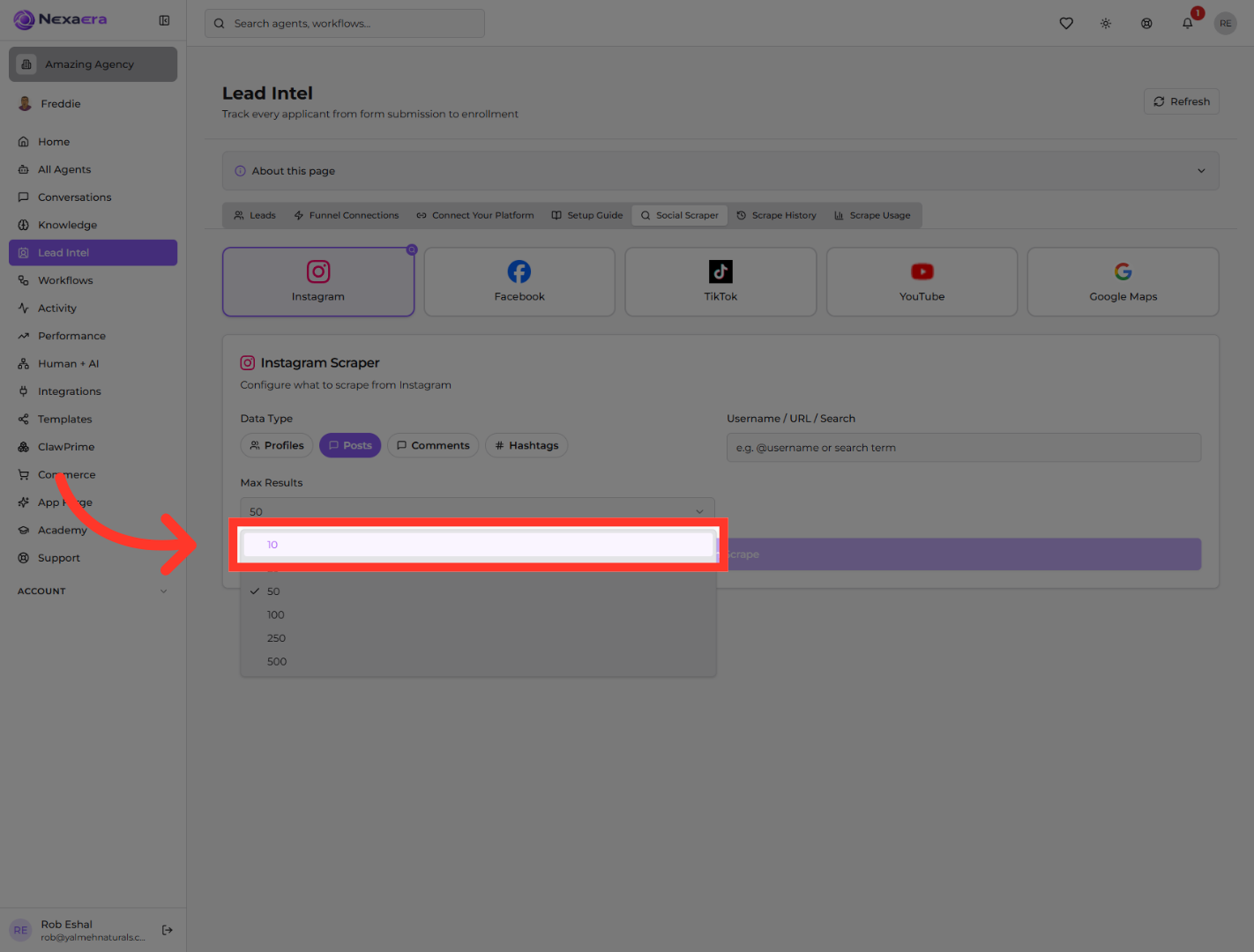Select Posts data type
The image size is (1254, 952).
tap(350, 445)
